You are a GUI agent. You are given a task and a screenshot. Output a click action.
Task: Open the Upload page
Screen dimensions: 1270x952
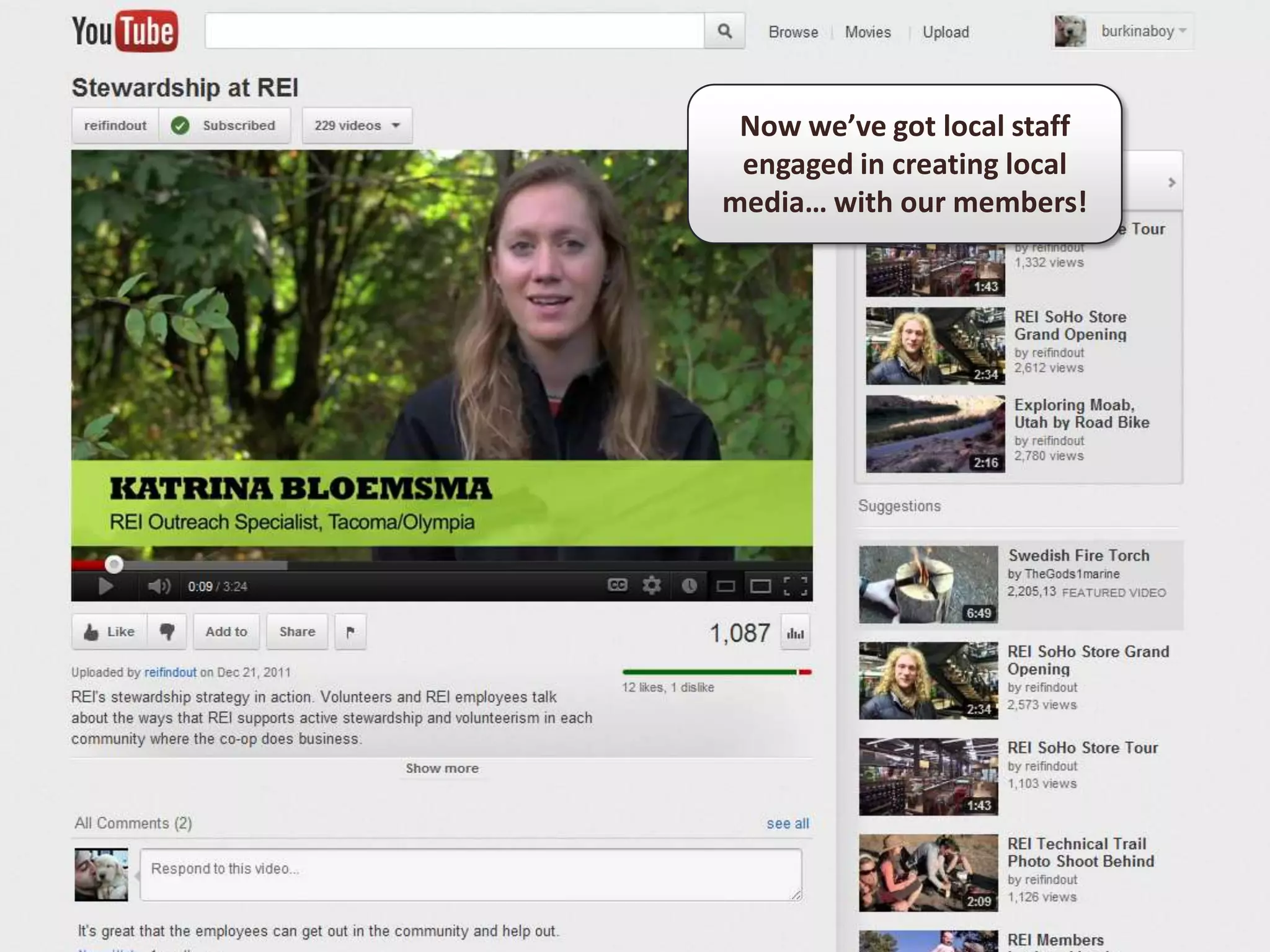(946, 32)
